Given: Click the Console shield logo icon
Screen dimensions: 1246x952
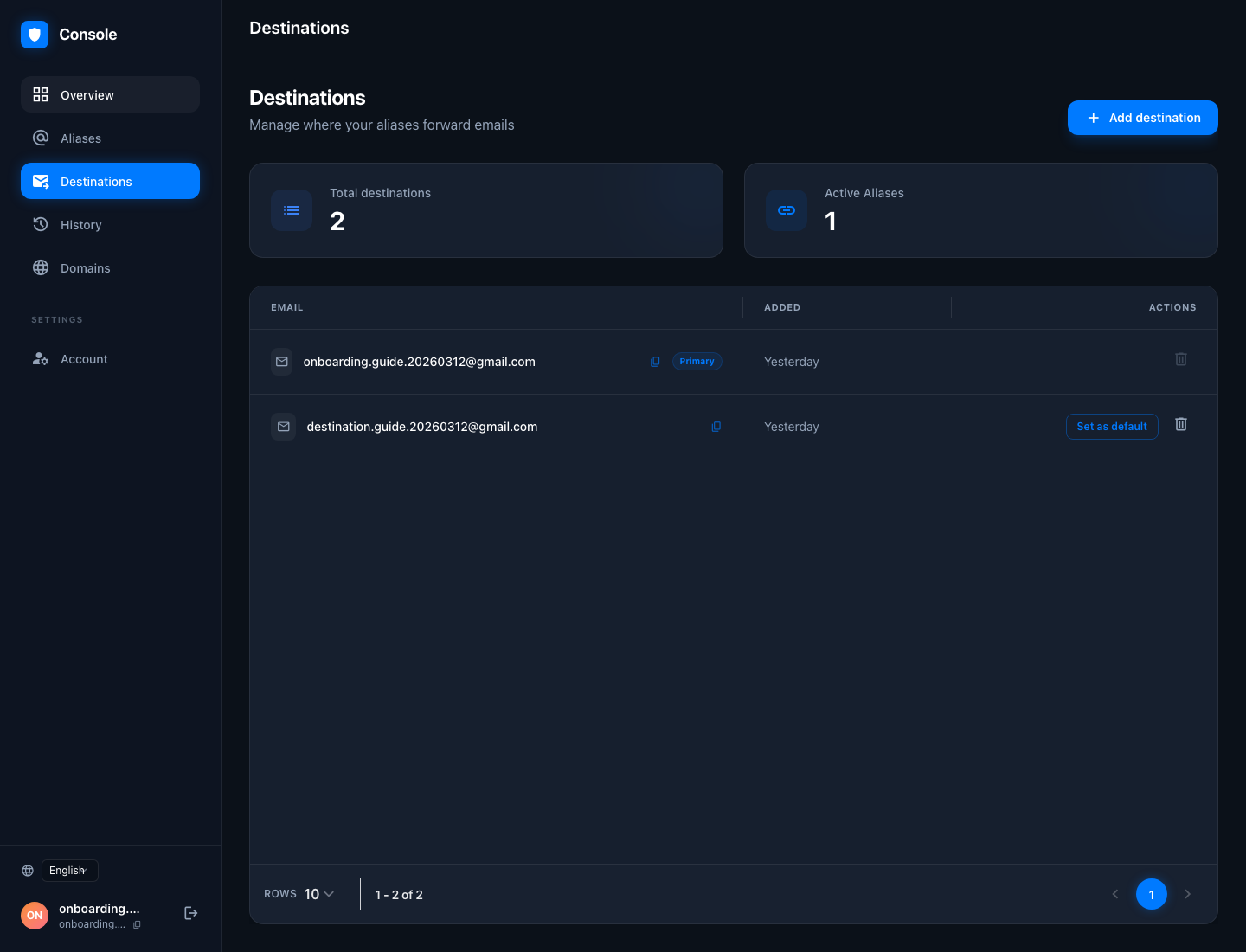Looking at the screenshot, I should tap(35, 35).
